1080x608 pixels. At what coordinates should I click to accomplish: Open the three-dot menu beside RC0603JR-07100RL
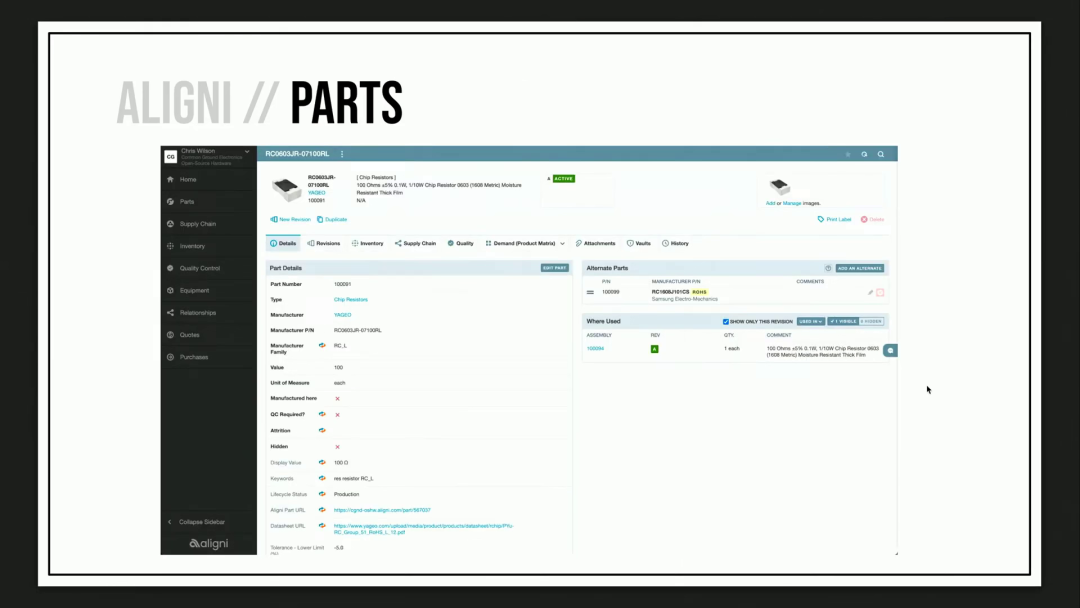(342, 154)
